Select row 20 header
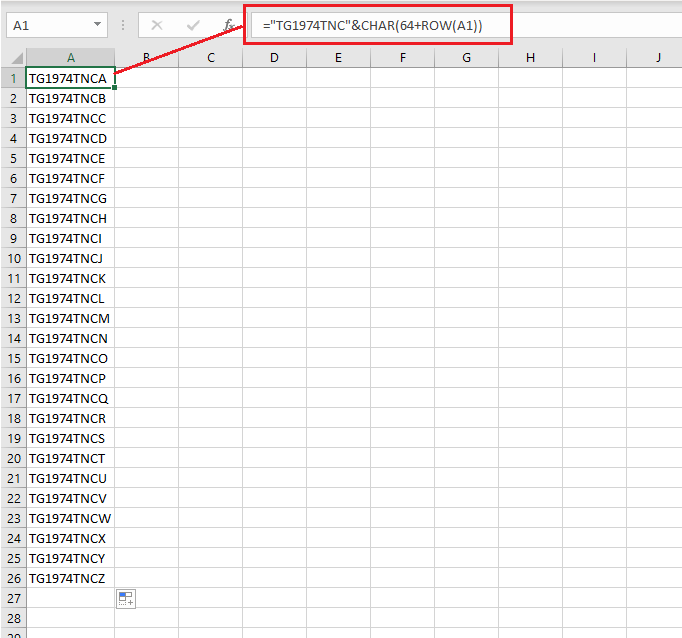Viewport: 682px width, 638px height. coord(13,458)
